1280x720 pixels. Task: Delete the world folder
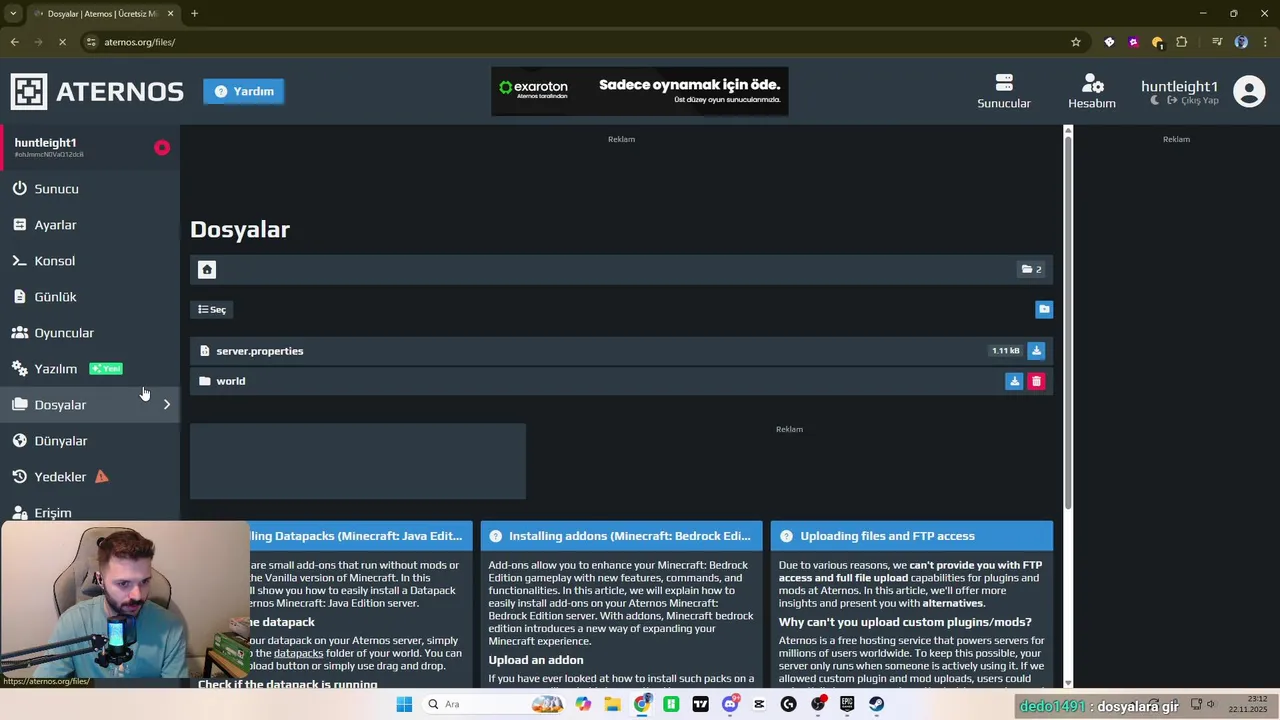point(1036,381)
